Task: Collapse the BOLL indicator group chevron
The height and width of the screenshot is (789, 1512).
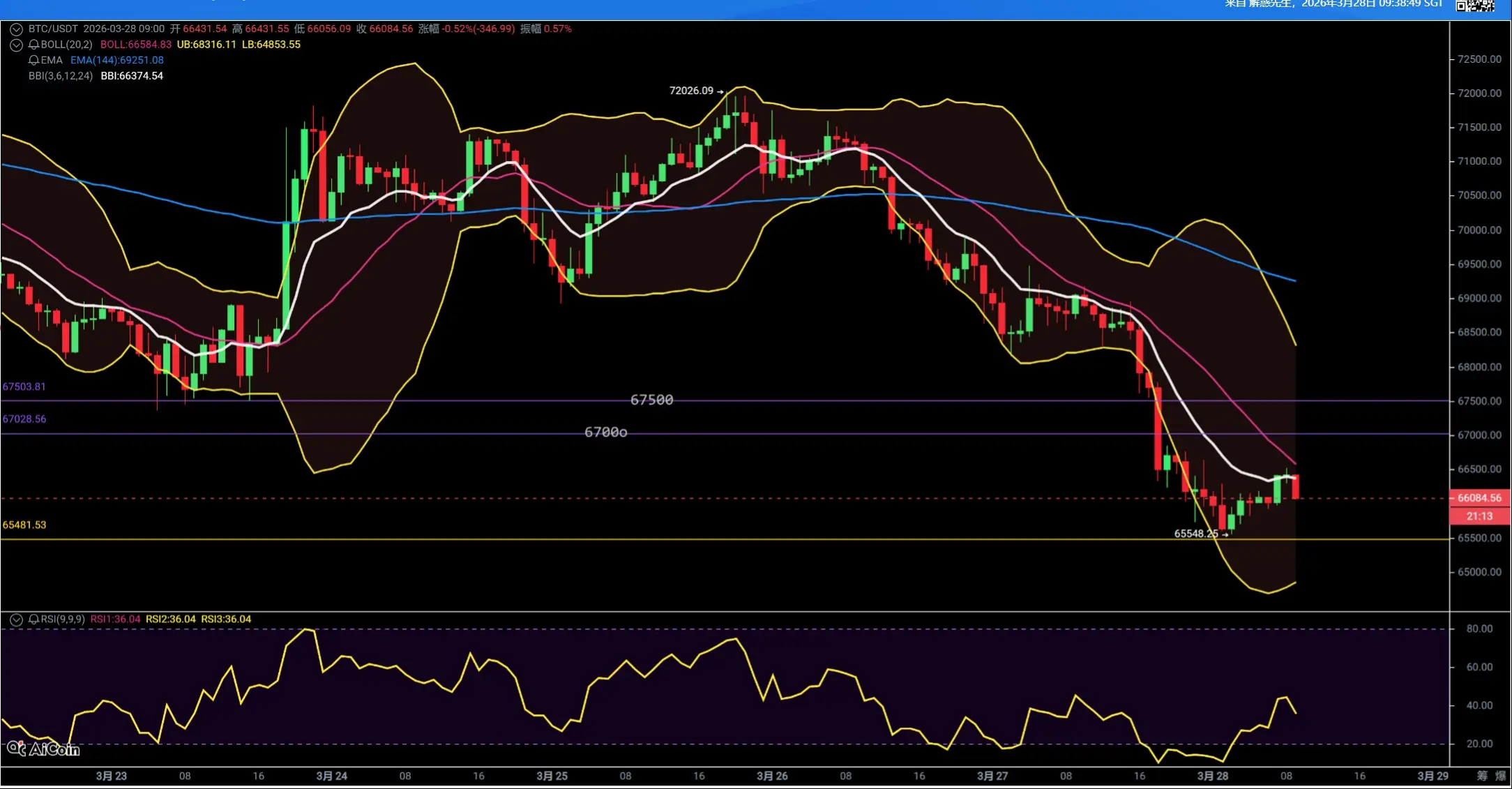Action: tap(16, 45)
